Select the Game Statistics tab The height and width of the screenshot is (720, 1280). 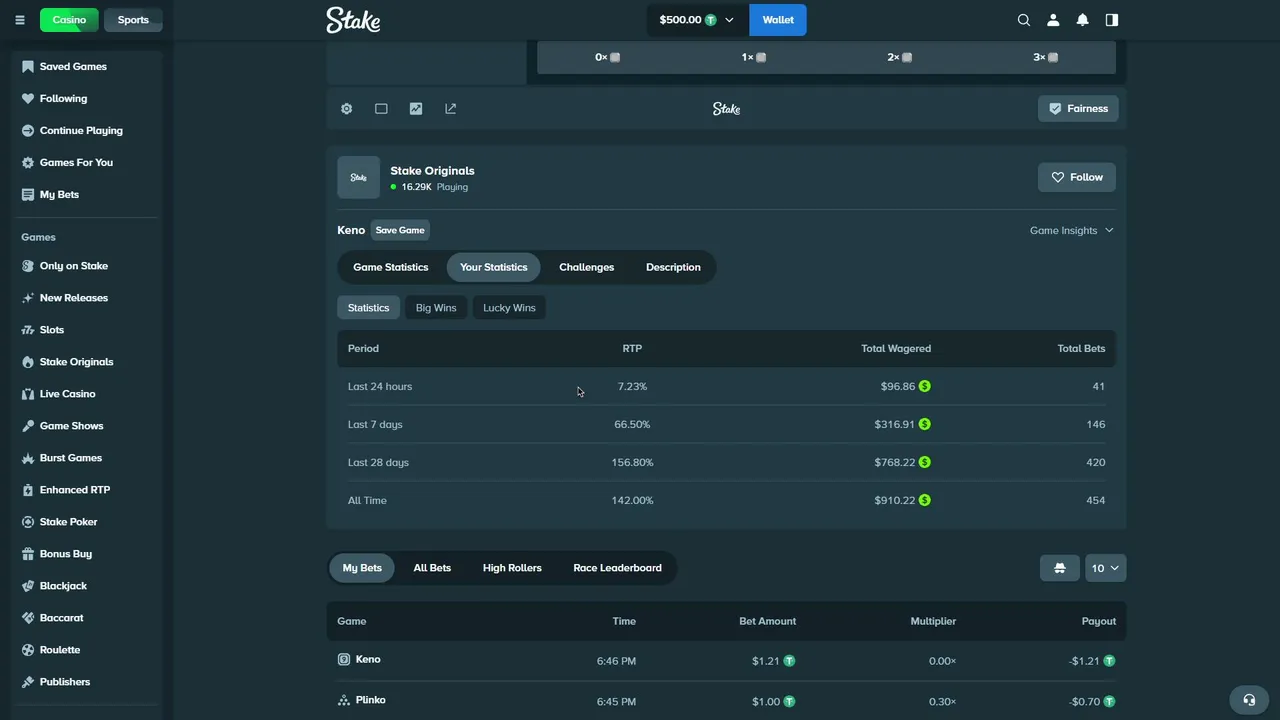[x=391, y=268]
